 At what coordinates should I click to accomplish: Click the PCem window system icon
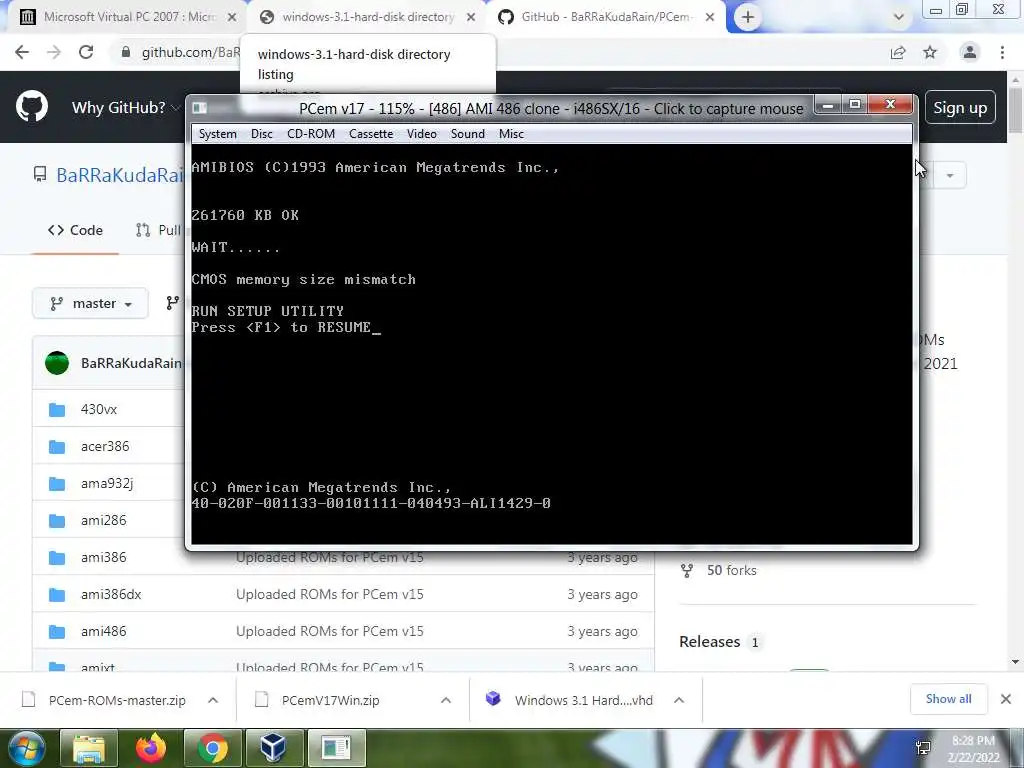(199, 108)
